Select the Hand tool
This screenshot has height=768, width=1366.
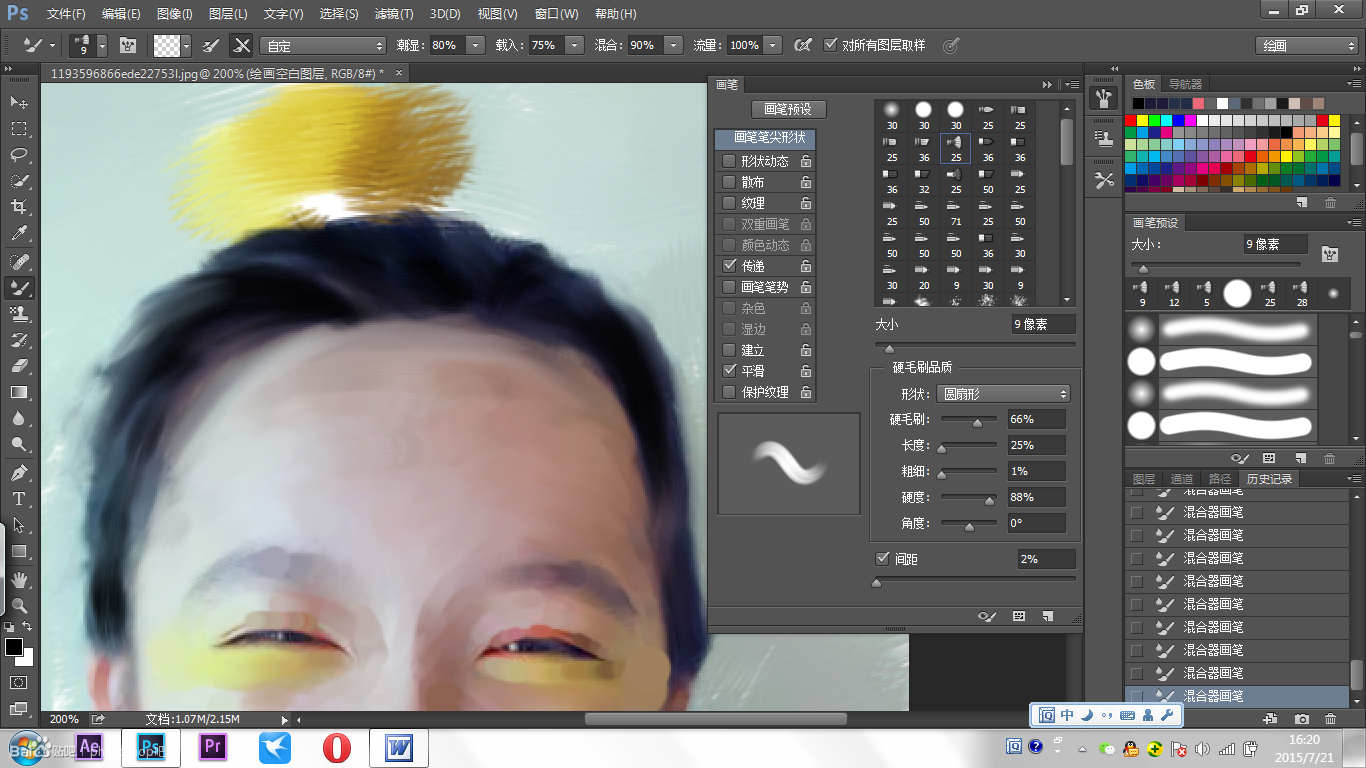tap(19, 579)
